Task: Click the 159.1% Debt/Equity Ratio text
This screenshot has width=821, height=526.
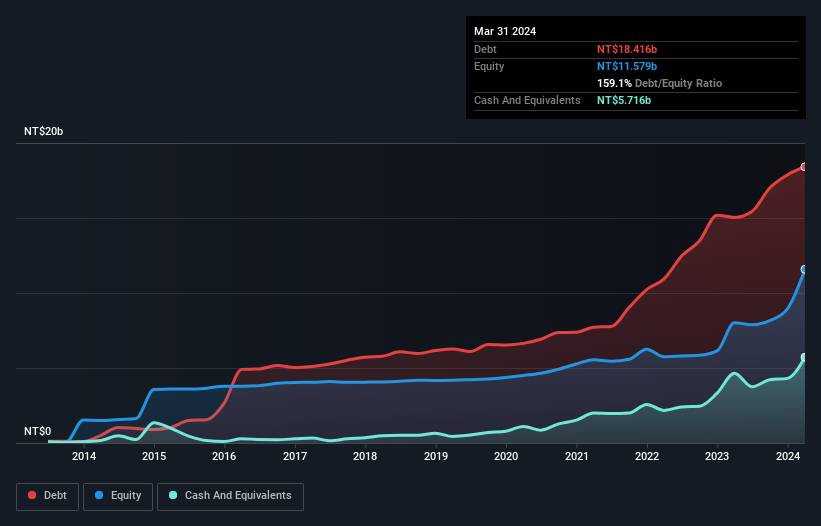Action: point(659,83)
